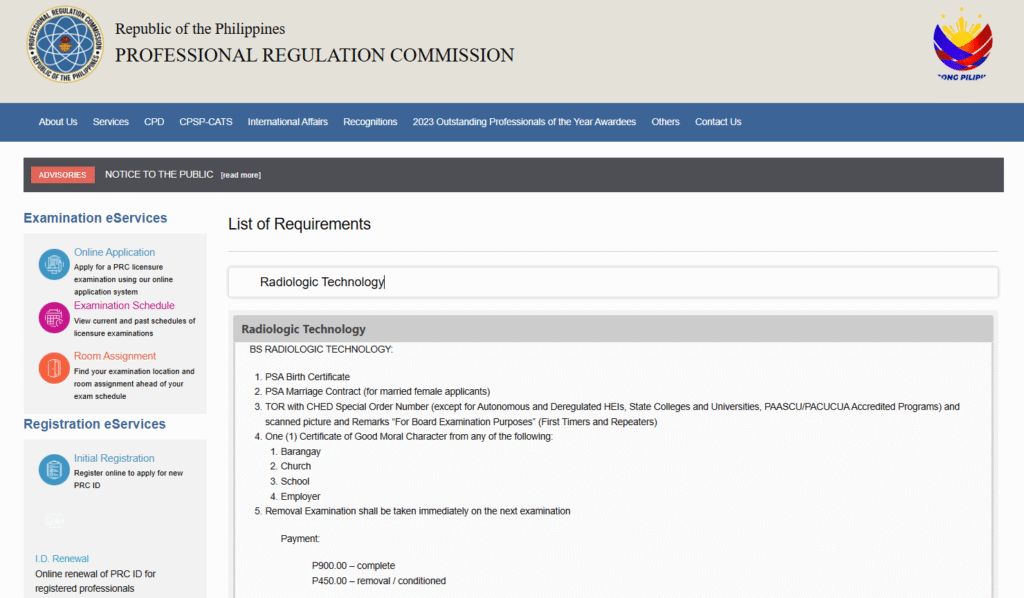1024x598 pixels.
Task: Open the CPD menu
Action: click(x=153, y=121)
